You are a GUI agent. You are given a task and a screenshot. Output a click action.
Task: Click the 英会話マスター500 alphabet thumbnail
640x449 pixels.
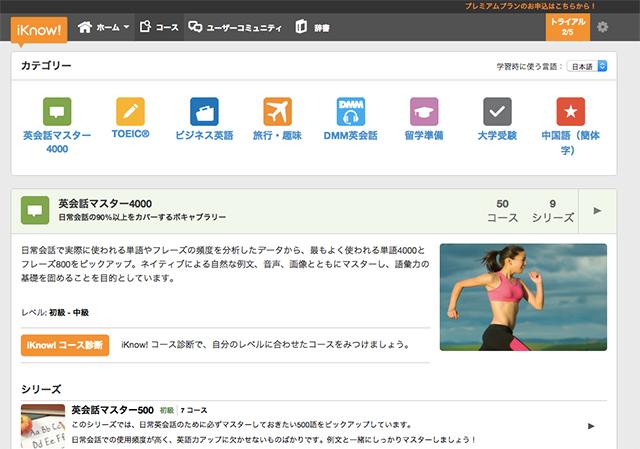point(43,427)
